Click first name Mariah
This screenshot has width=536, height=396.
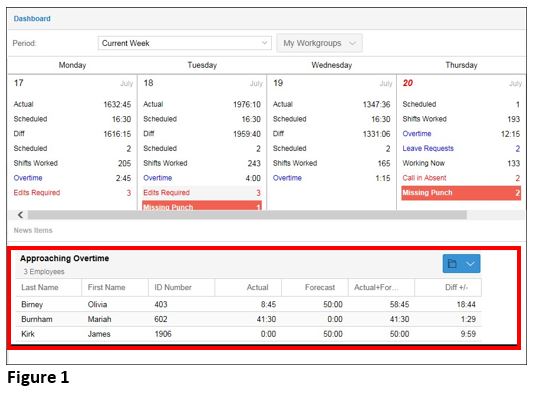(x=99, y=319)
